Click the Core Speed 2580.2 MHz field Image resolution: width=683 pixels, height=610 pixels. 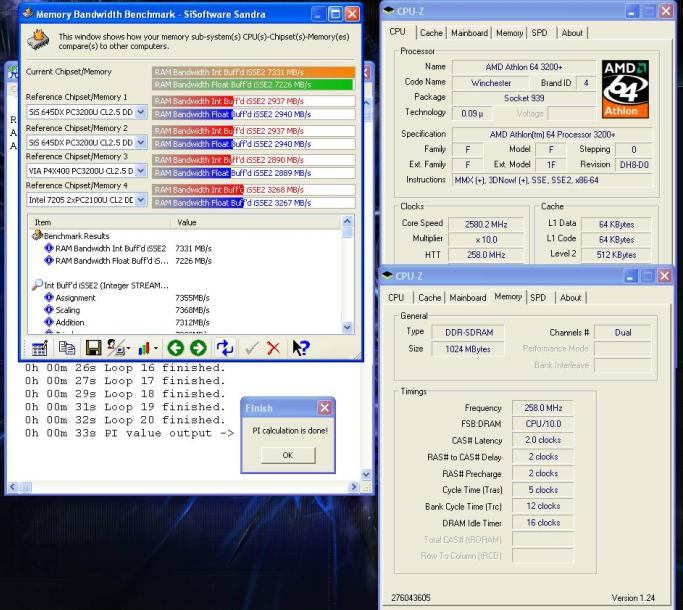tap(486, 224)
